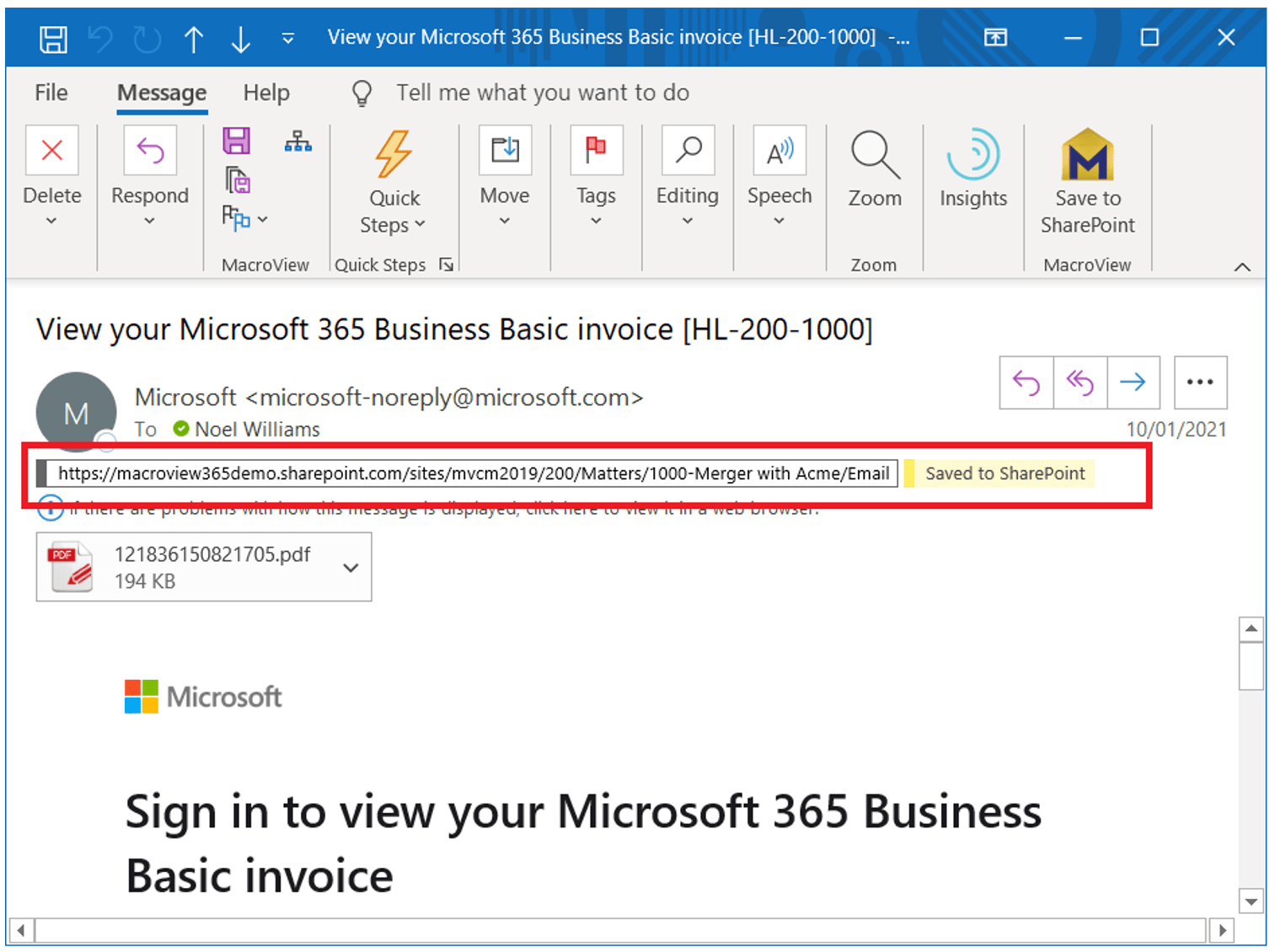Select the Reply arrow icon
This screenshot has width=1275, height=952.
coord(1026,382)
